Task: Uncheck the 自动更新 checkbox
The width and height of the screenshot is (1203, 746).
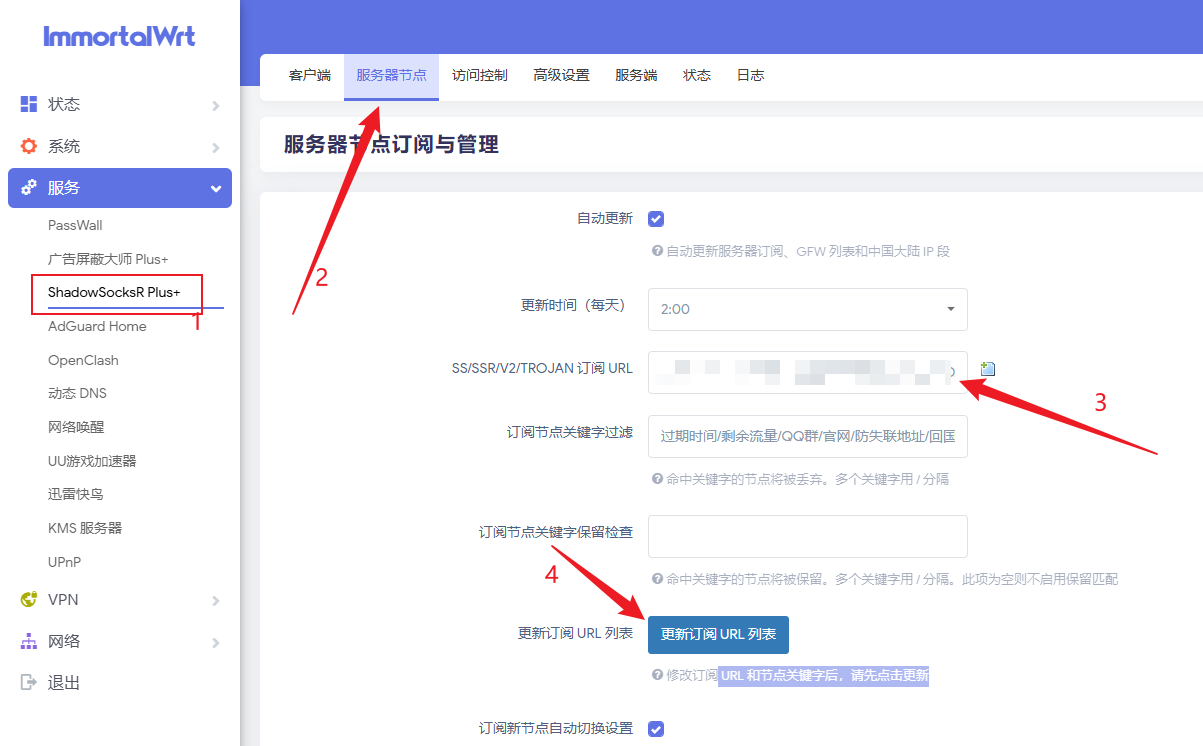Action: click(656, 219)
